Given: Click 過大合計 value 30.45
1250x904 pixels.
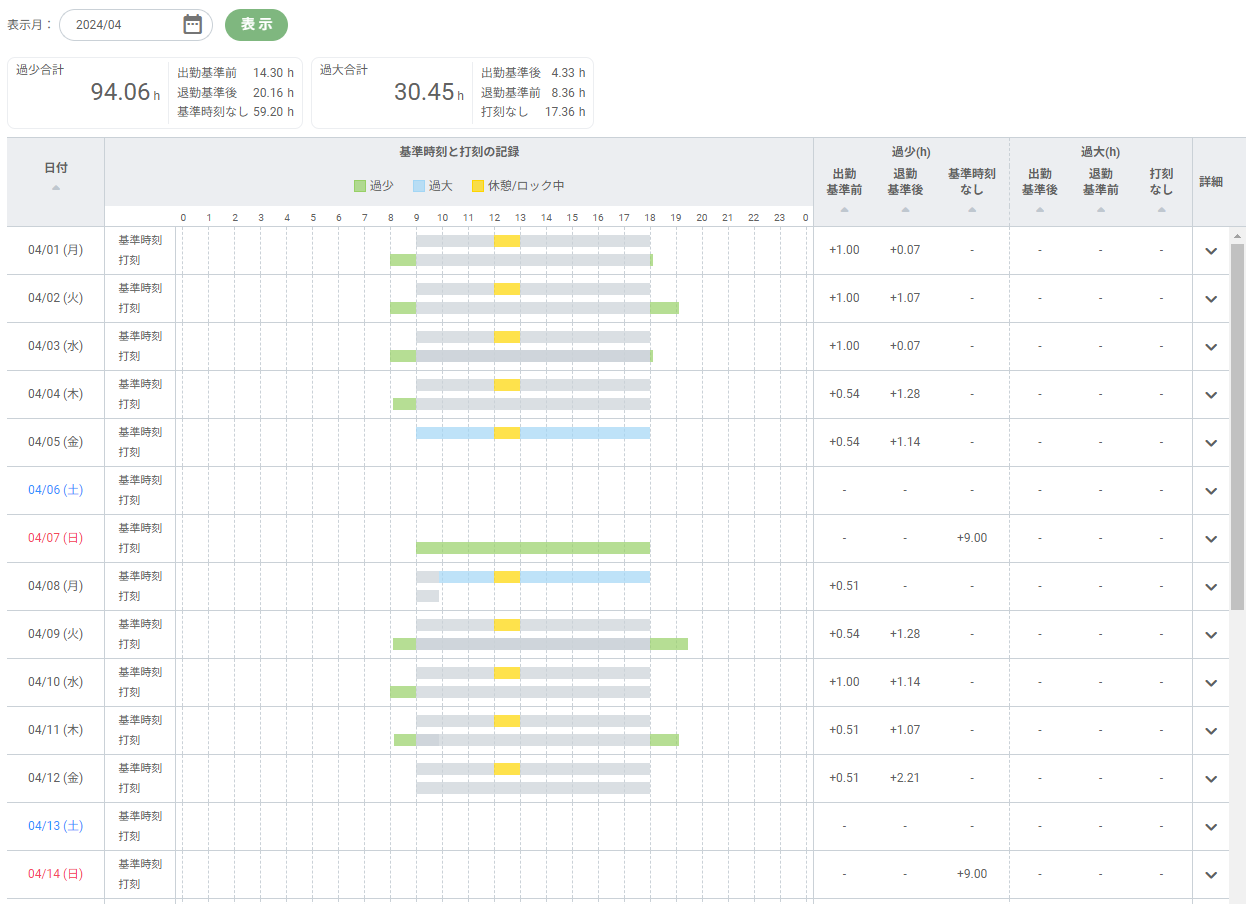Looking at the screenshot, I should click(x=424, y=92).
